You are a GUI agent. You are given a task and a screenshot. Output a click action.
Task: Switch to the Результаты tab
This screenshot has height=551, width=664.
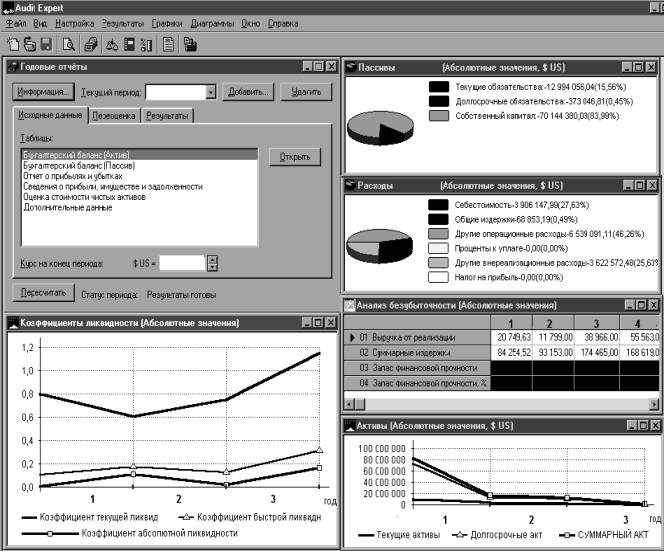pos(166,116)
